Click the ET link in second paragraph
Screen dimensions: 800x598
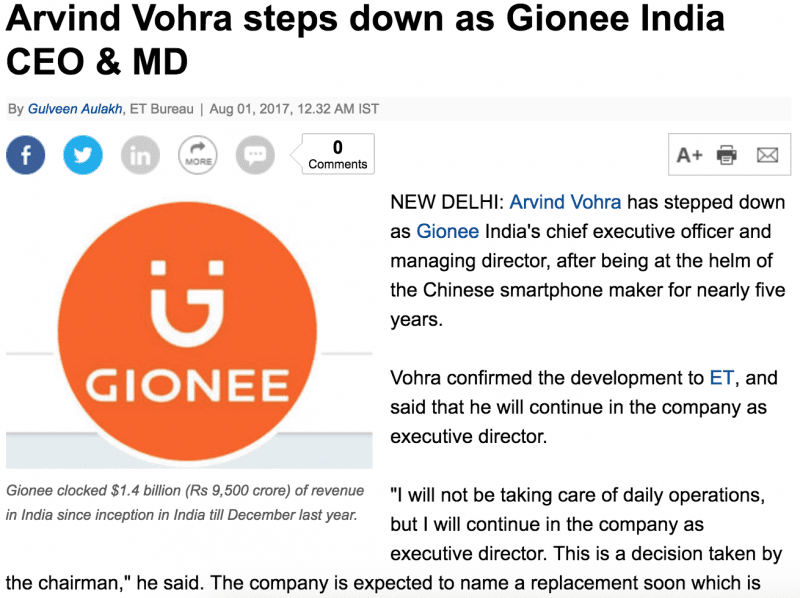pos(721,378)
